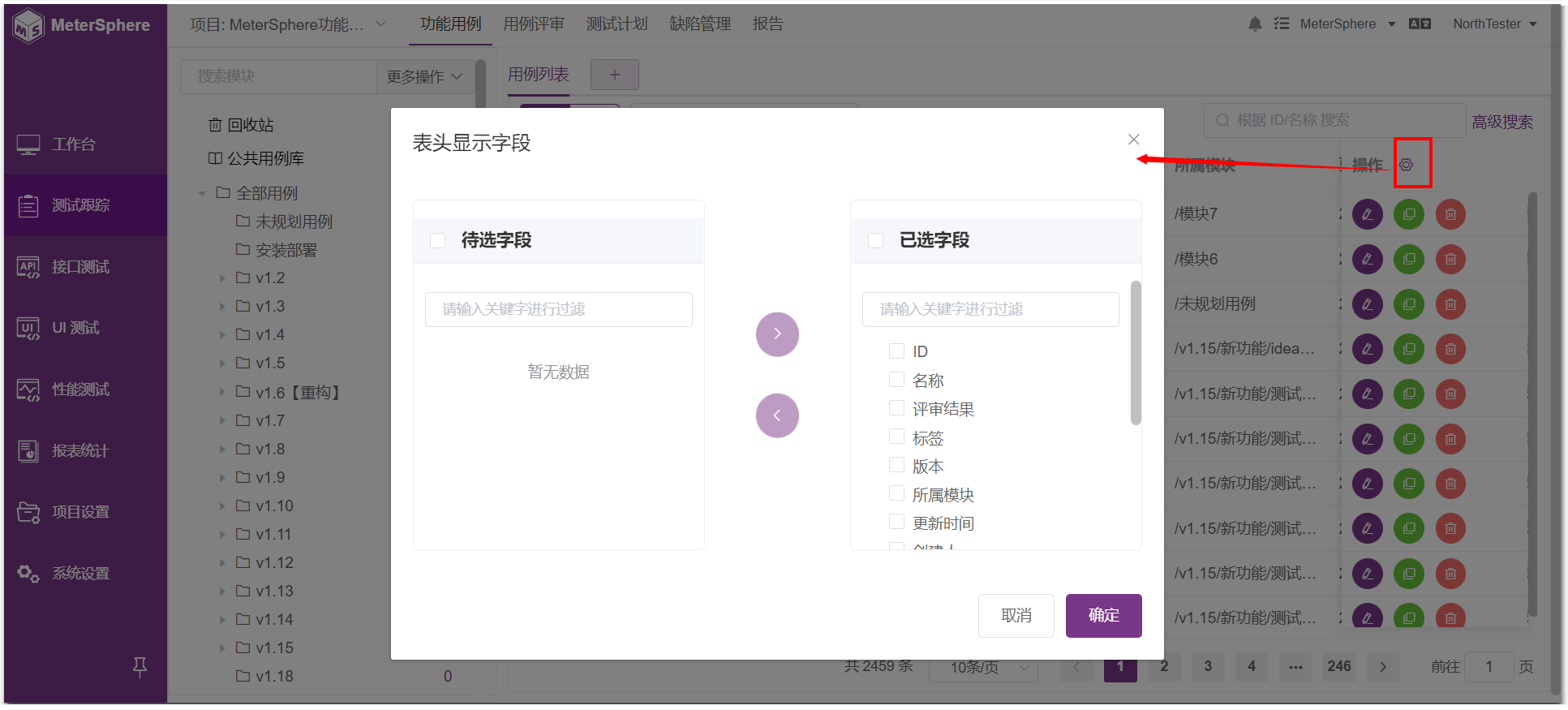Open the 项目 selector dropdown
The image size is (1568, 710).
tap(288, 24)
